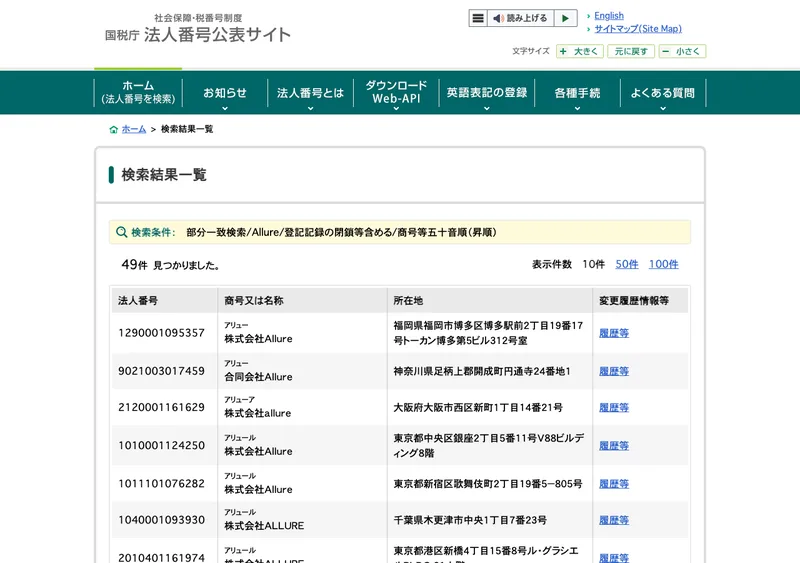Screen dimensions: 800x563
Task: Show 100件 results per page
Action: click(x=663, y=264)
